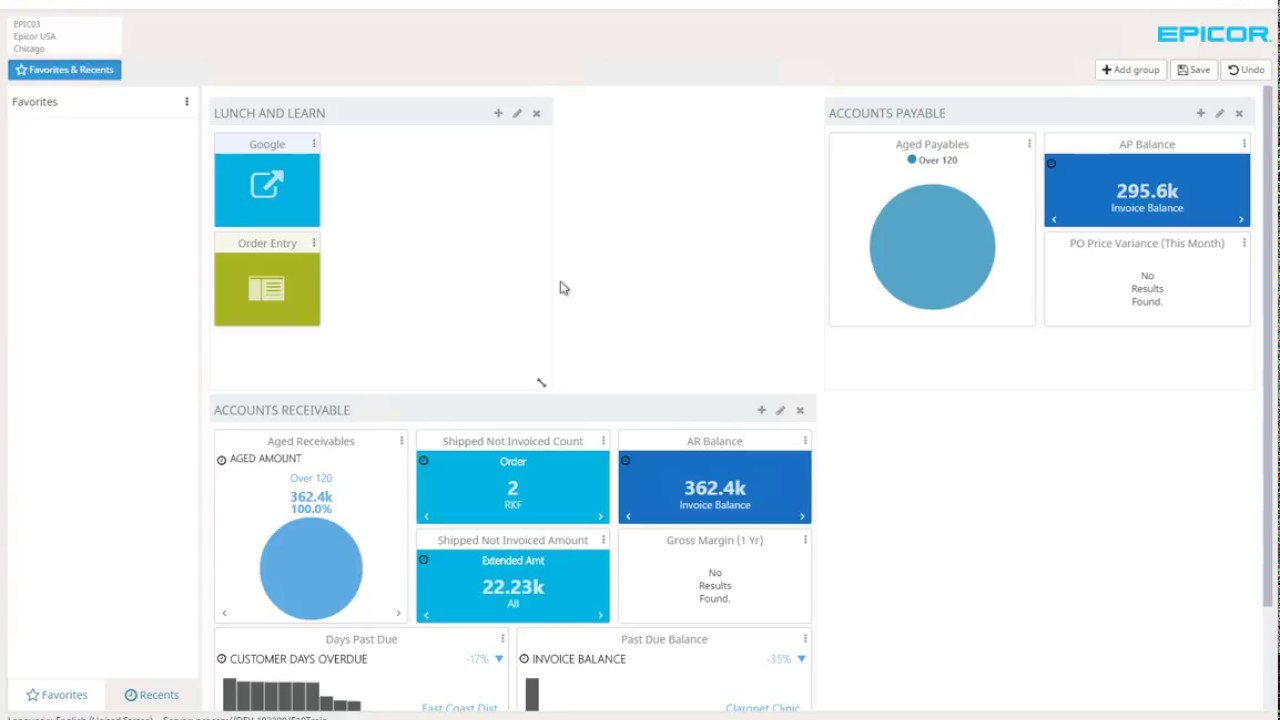
Task: Open Days Past Due tile options menu
Action: coord(502,639)
